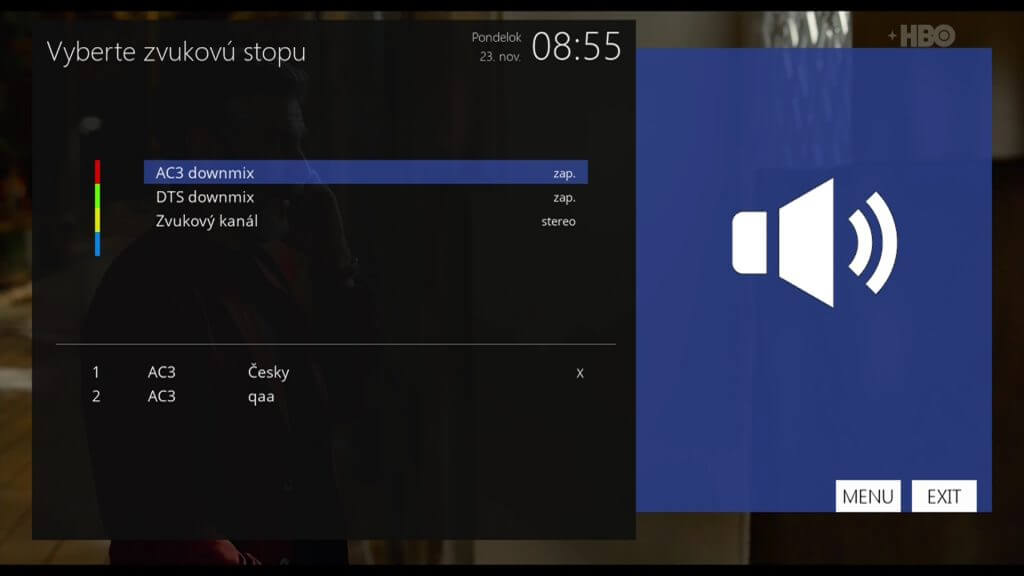Toggle the AC3 downmix 'zap.' value
This screenshot has width=1024, height=576.
click(564, 173)
